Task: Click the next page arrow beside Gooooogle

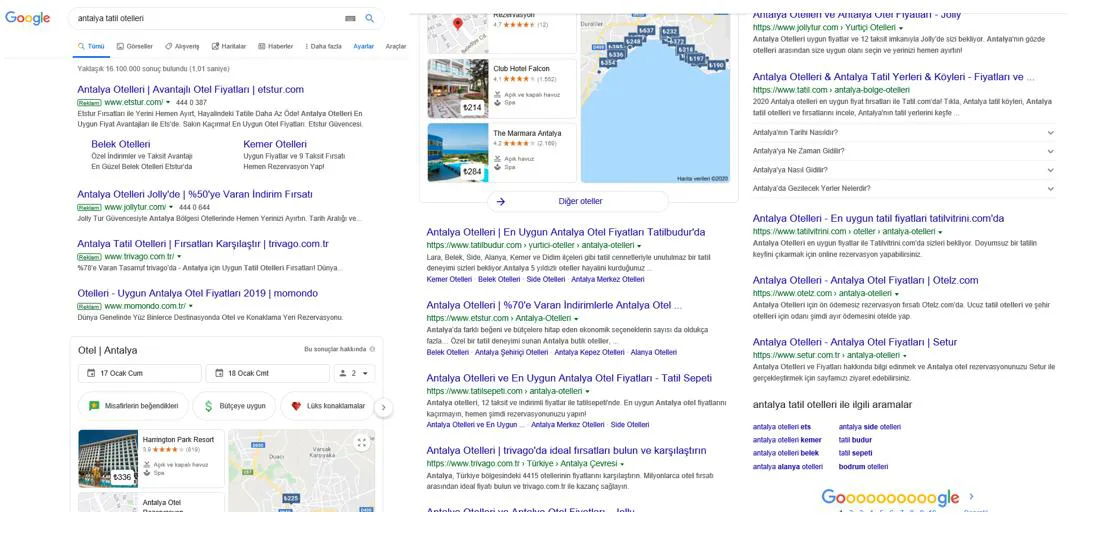Action: (x=971, y=496)
